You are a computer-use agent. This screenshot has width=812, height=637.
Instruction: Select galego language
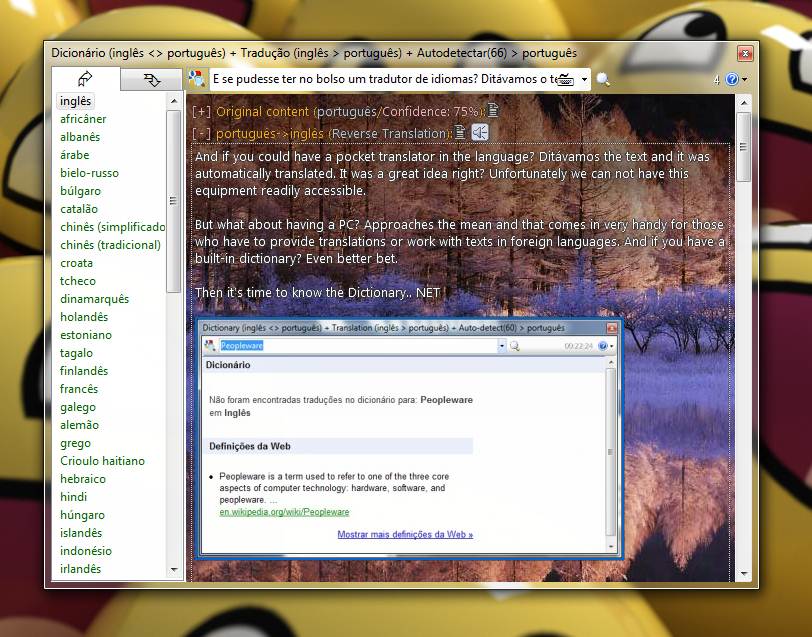[78, 407]
